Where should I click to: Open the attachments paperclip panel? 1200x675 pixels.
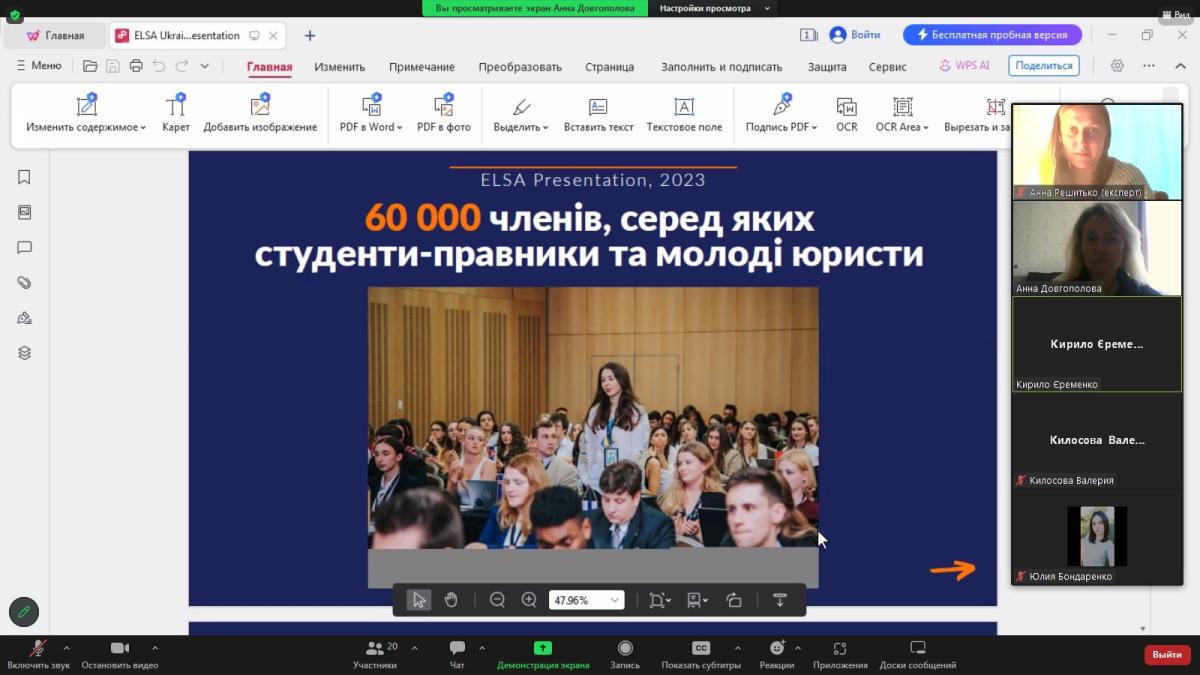pyautogui.click(x=24, y=283)
